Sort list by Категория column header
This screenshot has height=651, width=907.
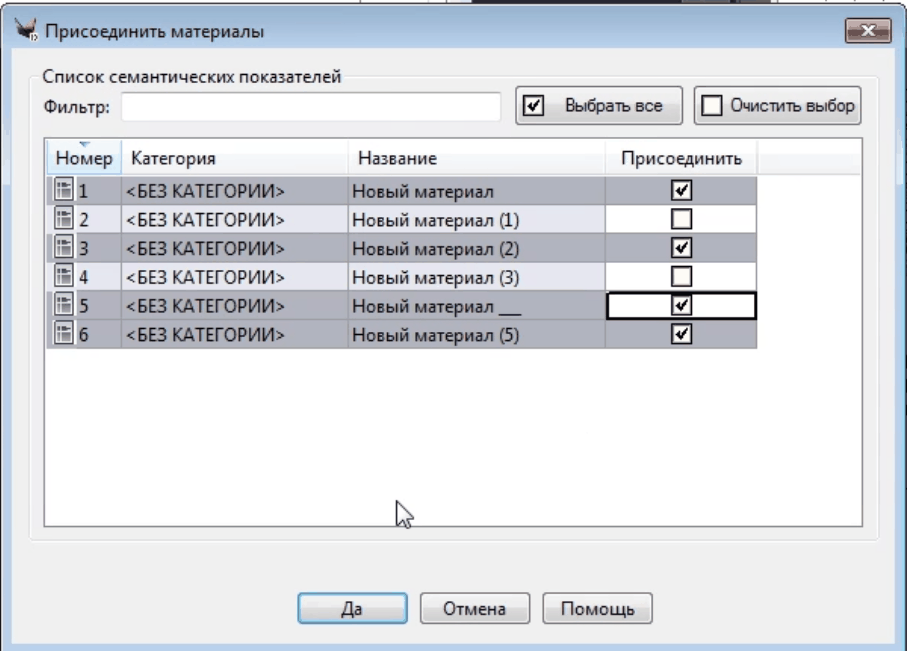tap(235, 159)
